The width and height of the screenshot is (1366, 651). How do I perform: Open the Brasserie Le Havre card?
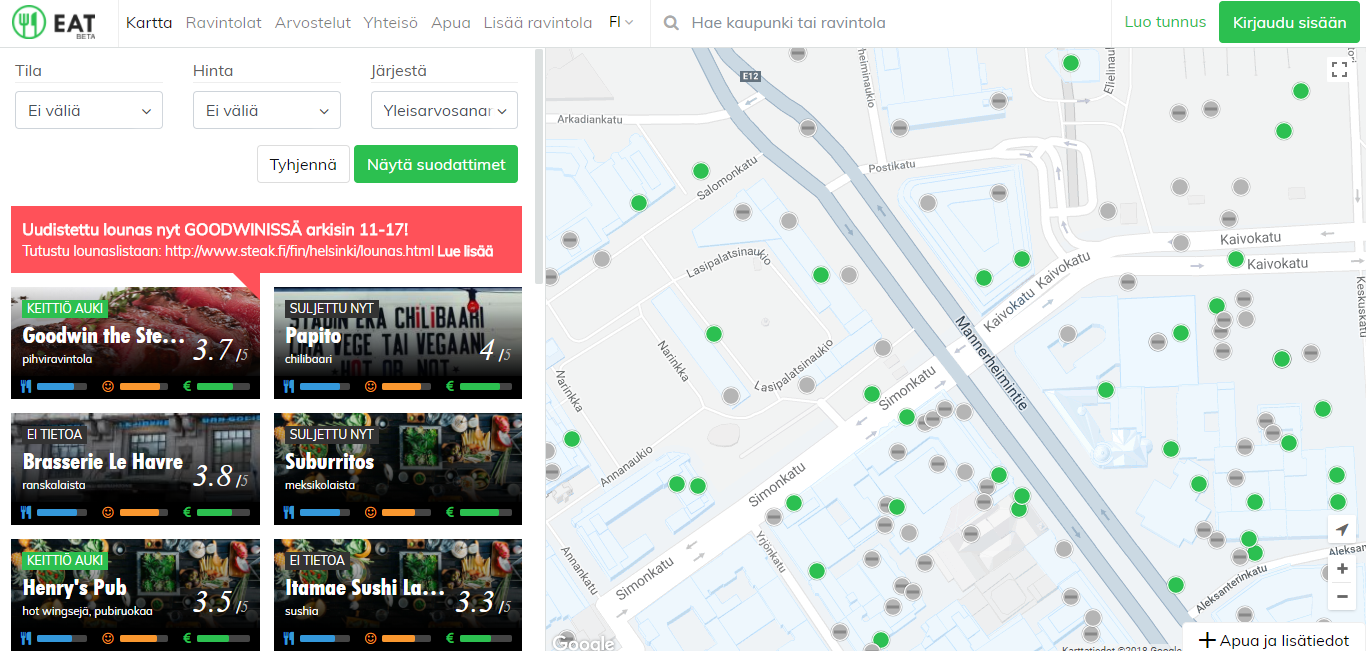coord(135,469)
